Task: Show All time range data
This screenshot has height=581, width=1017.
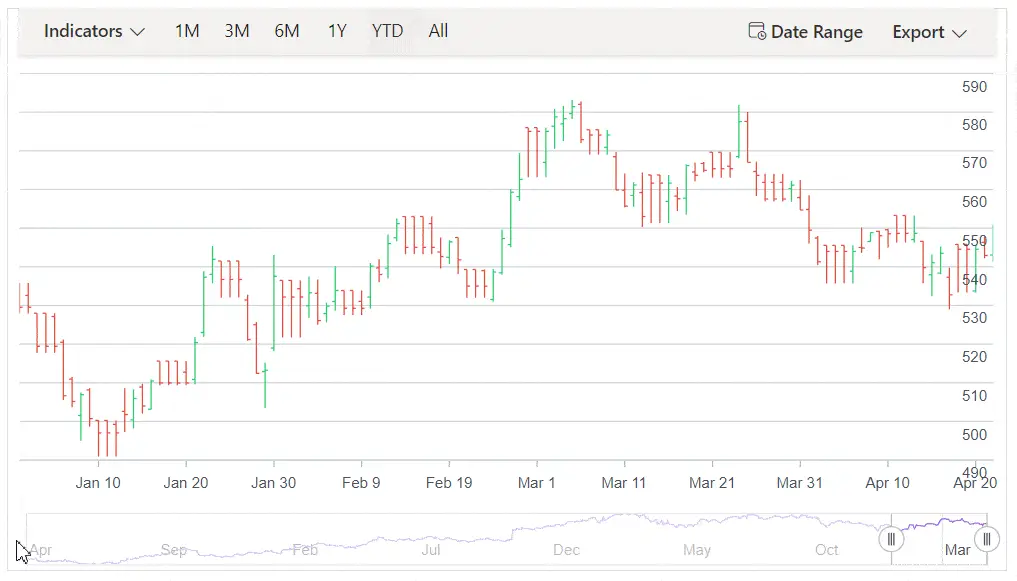Action: [x=438, y=31]
